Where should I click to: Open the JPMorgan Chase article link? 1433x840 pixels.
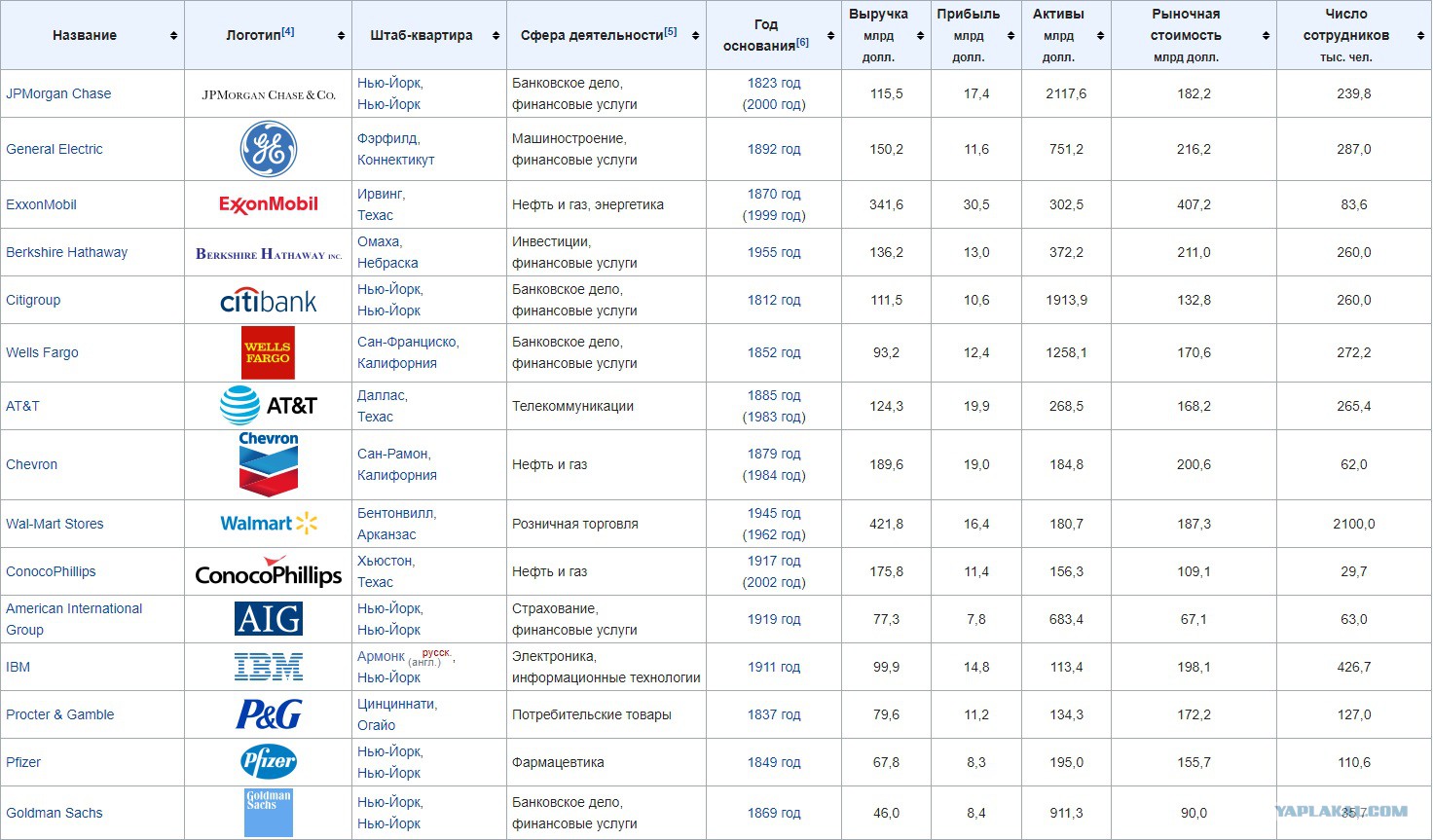tap(58, 93)
